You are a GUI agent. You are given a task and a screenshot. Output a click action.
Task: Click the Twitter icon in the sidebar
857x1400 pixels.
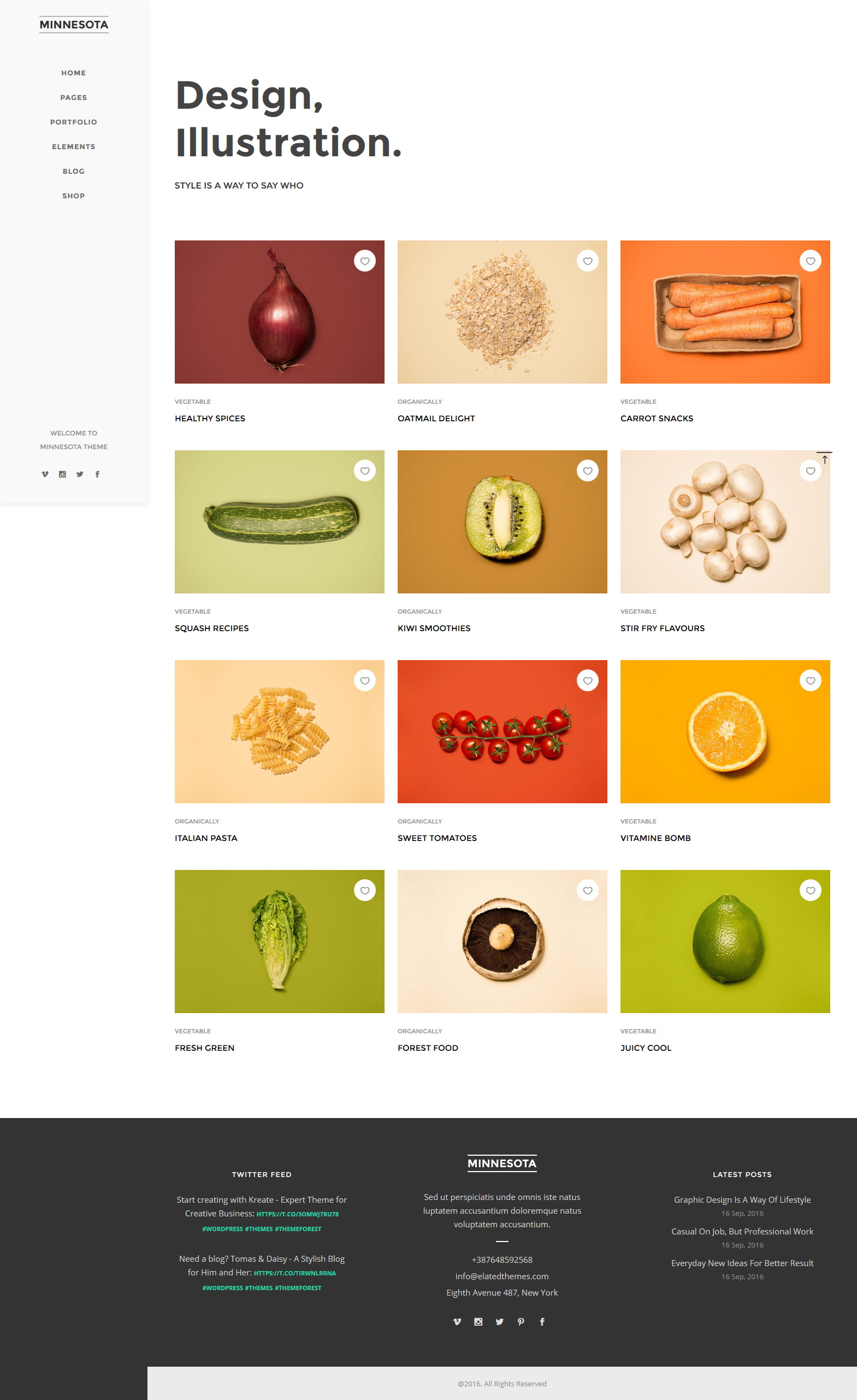click(x=80, y=474)
